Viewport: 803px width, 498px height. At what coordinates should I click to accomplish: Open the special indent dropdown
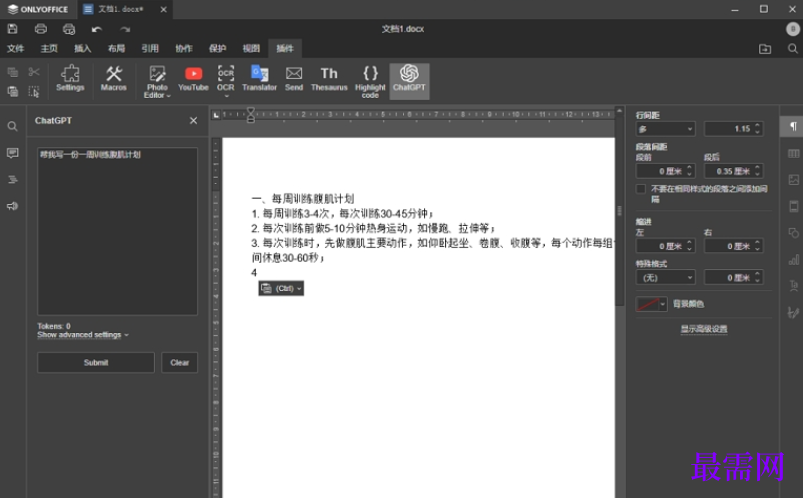665,278
